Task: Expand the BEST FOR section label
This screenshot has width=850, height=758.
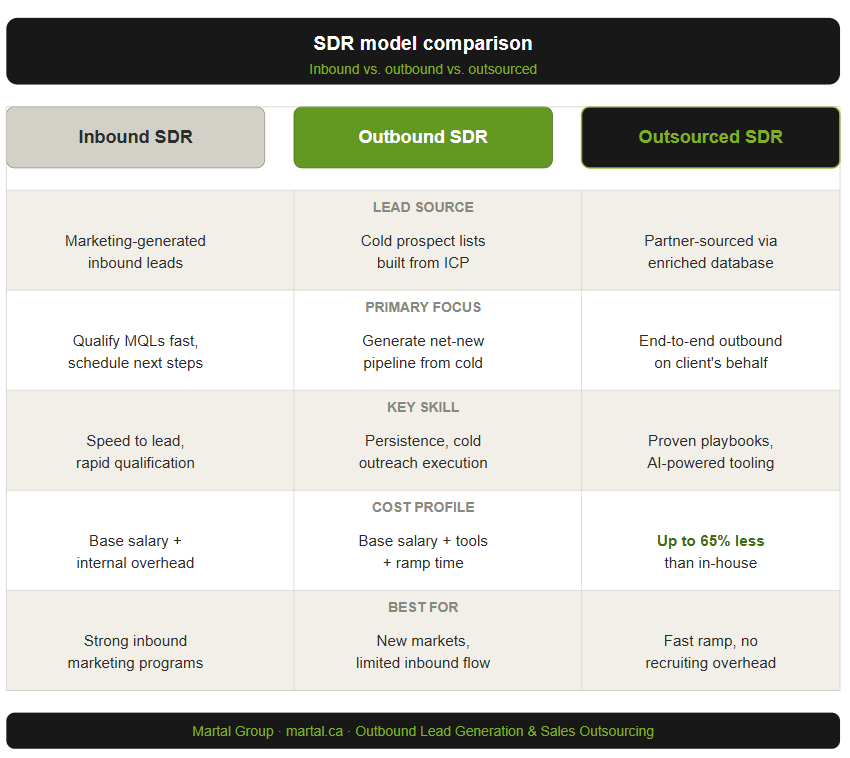Action: pyautogui.click(x=422, y=607)
